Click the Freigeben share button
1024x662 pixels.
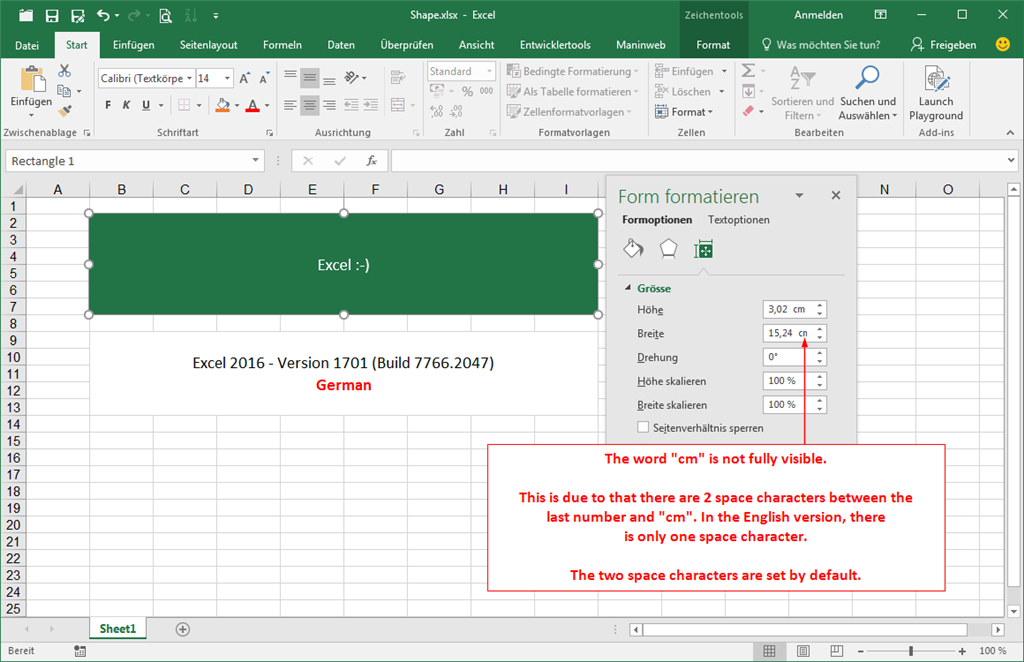944,45
